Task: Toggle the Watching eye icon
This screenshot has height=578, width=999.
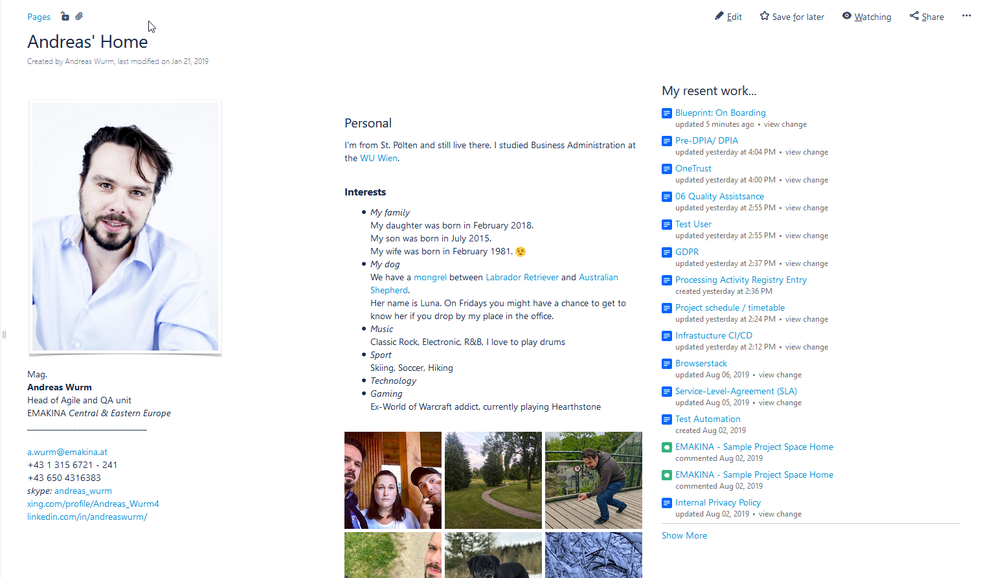Action: tap(847, 16)
